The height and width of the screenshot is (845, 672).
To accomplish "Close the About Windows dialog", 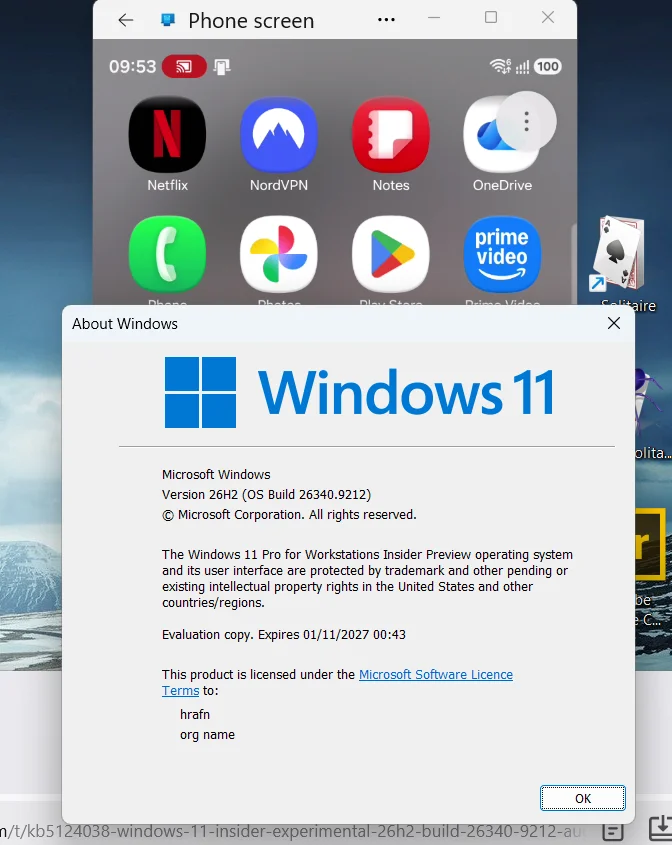I will tap(614, 323).
